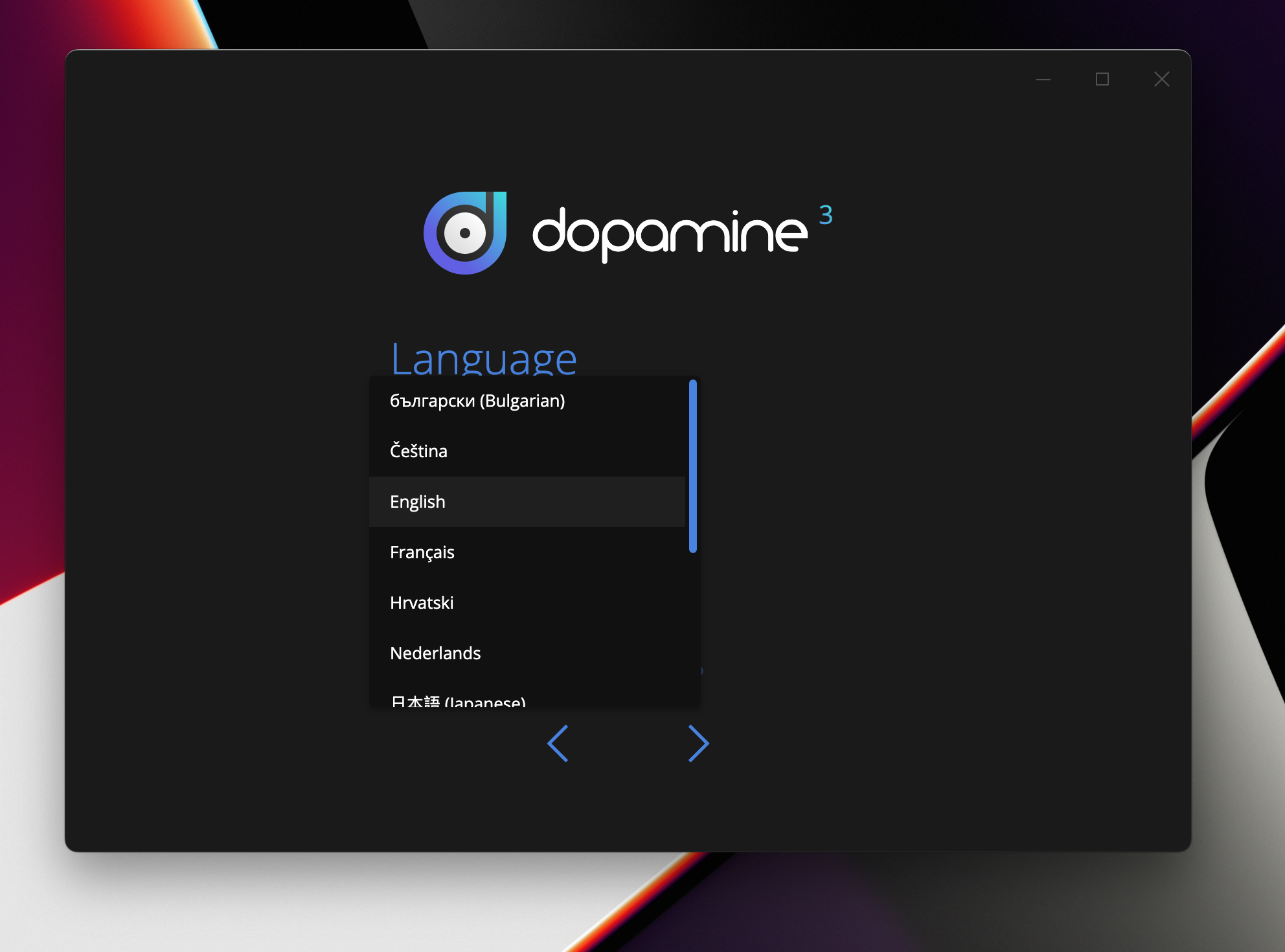Screen dimensions: 1285x952
Task: Click the dopamine wordmark text
Action: 669,233
